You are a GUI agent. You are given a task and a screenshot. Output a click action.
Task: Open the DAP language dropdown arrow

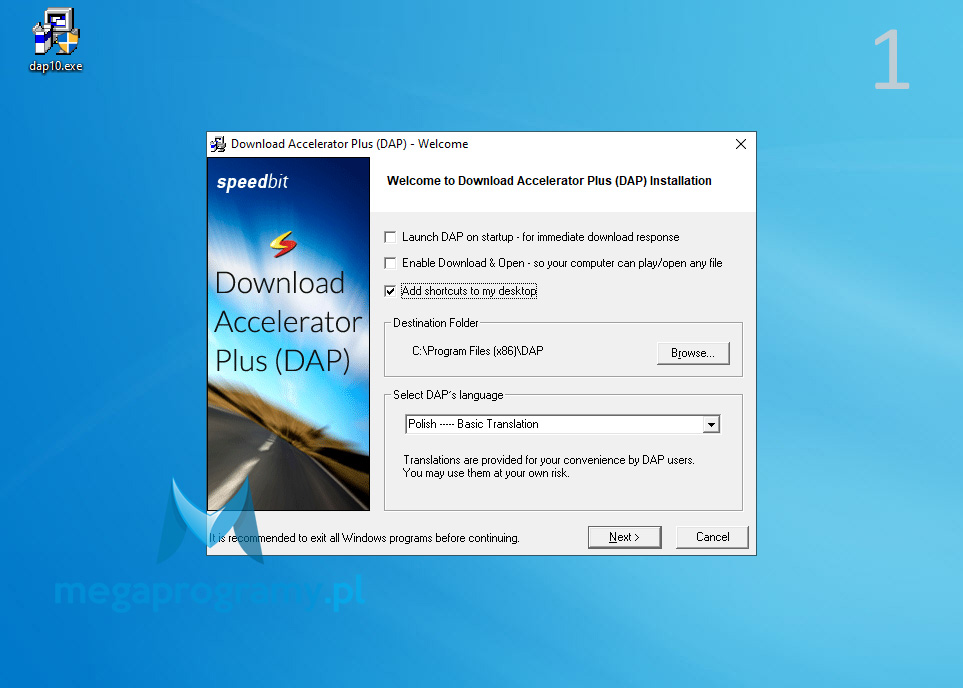point(711,424)
